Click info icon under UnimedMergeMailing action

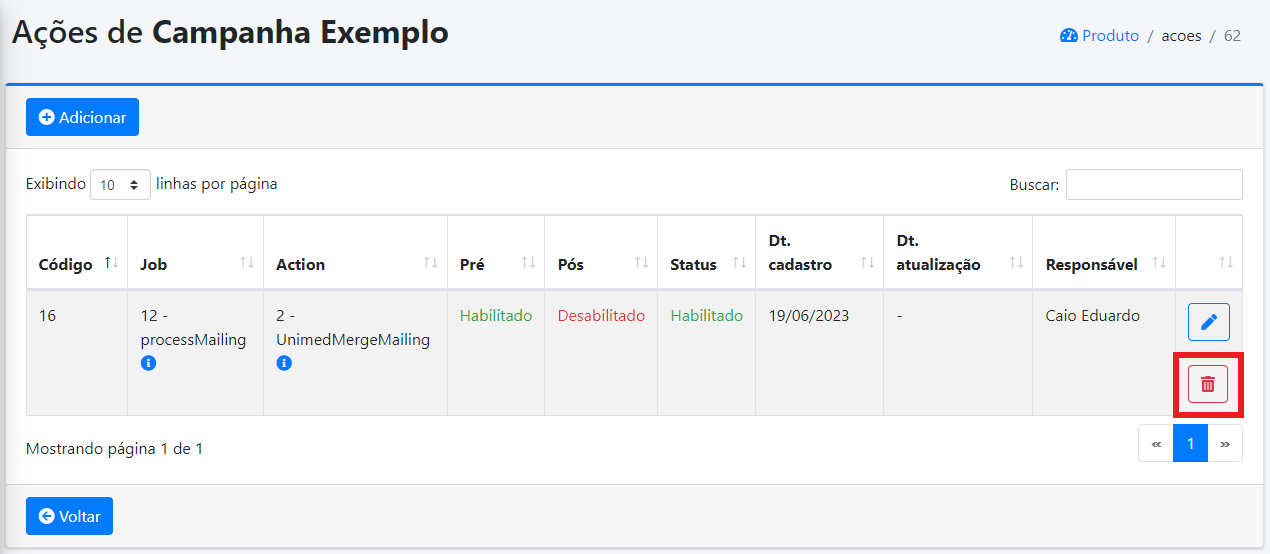(x=284, y=364)
